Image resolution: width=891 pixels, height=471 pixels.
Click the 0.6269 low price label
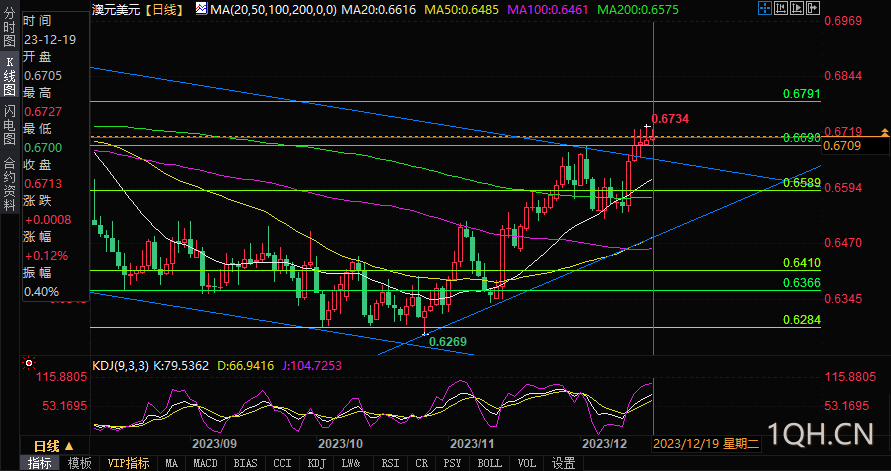coord(448,341)
